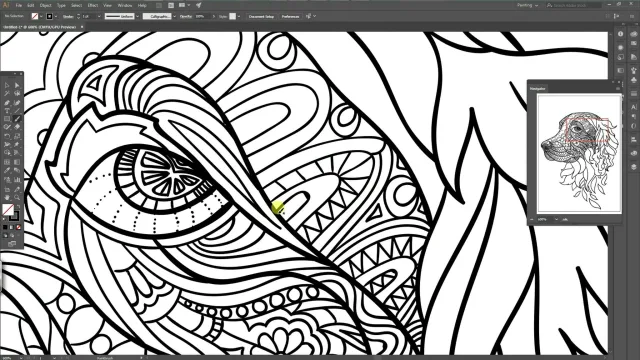Click the Swap Fill and Stroke arrow

tap(18, 206)
